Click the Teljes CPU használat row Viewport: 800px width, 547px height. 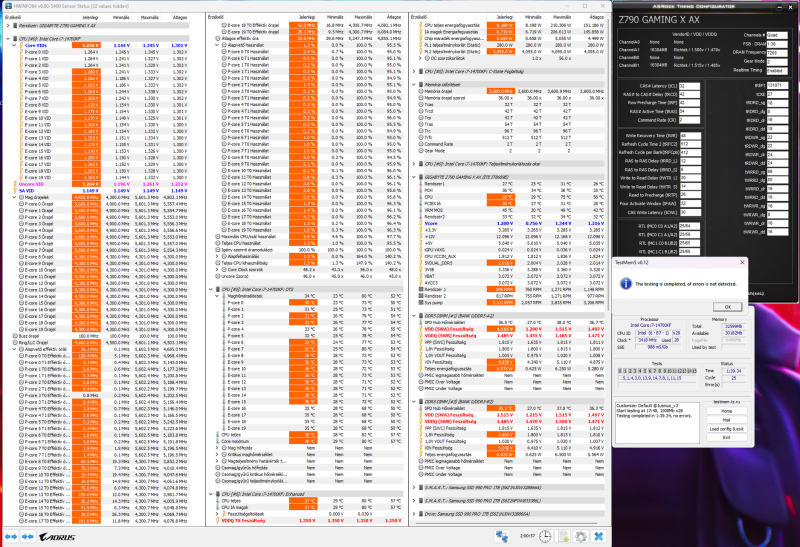tap(306, 243)
